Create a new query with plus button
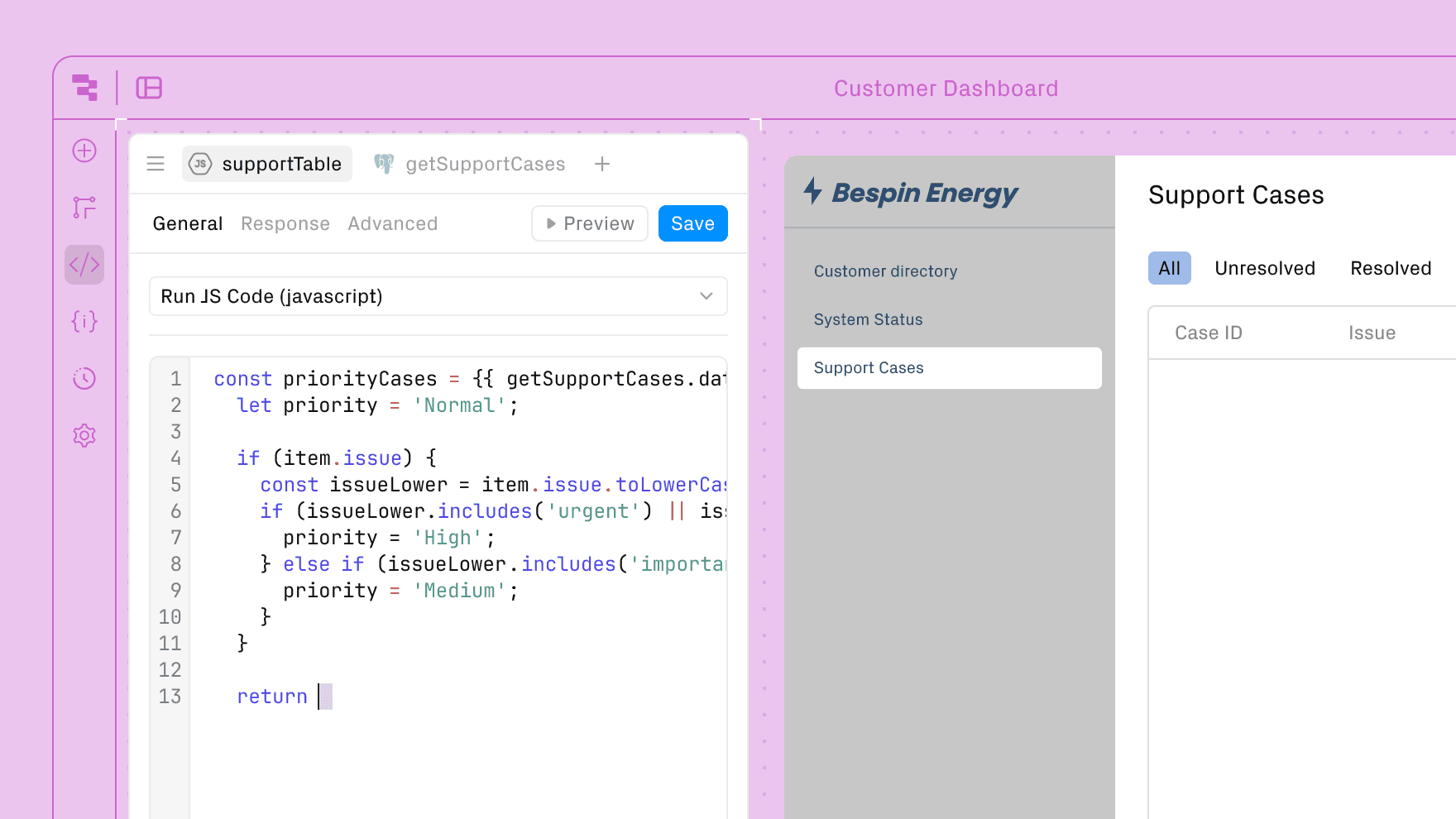Screen dimensions: 1456x819 tap(601, 164)
